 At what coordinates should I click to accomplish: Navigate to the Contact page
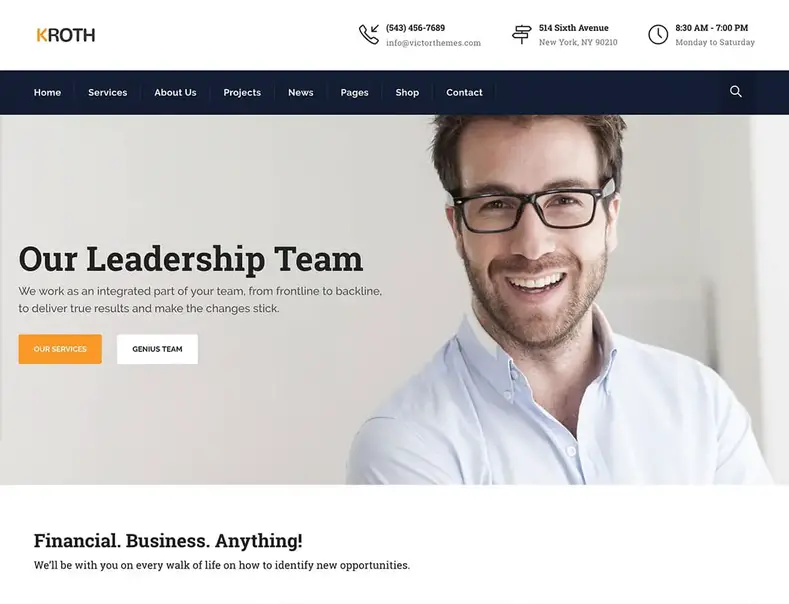coord(464,93)
